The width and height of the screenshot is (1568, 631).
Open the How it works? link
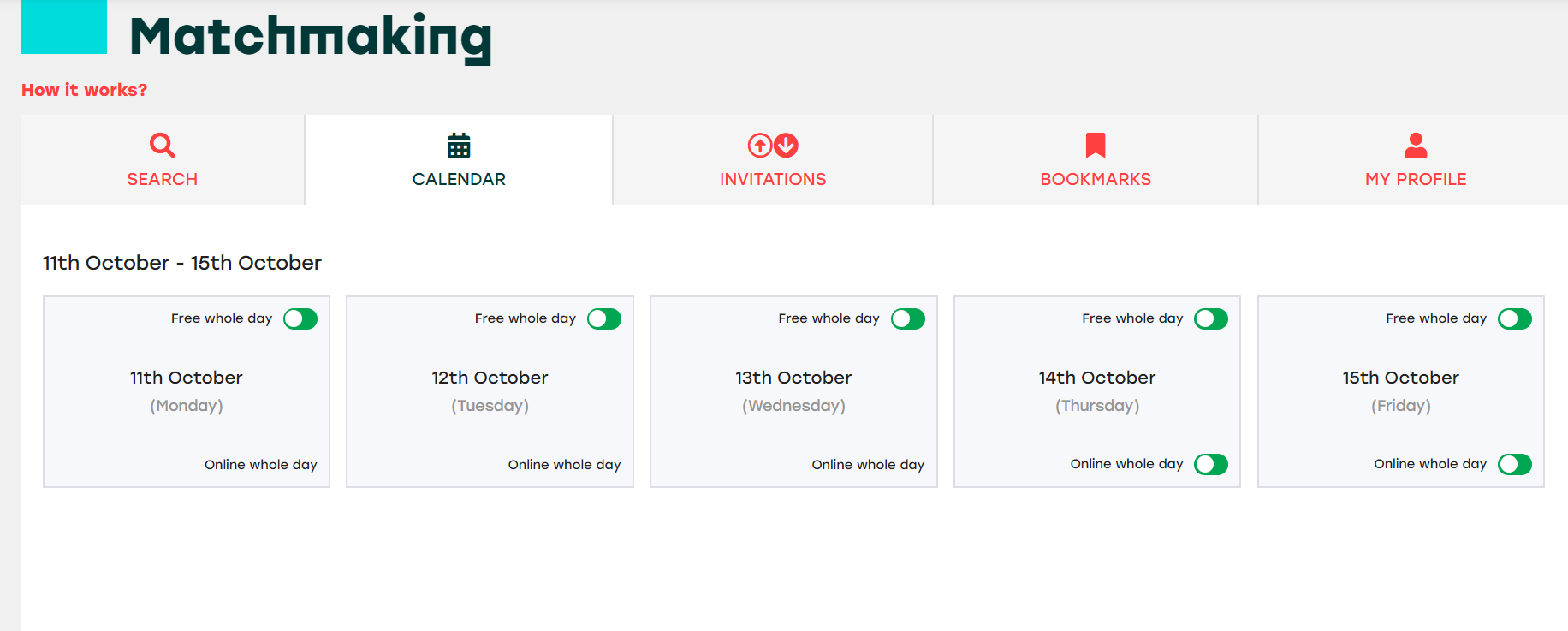click(84, 90)
